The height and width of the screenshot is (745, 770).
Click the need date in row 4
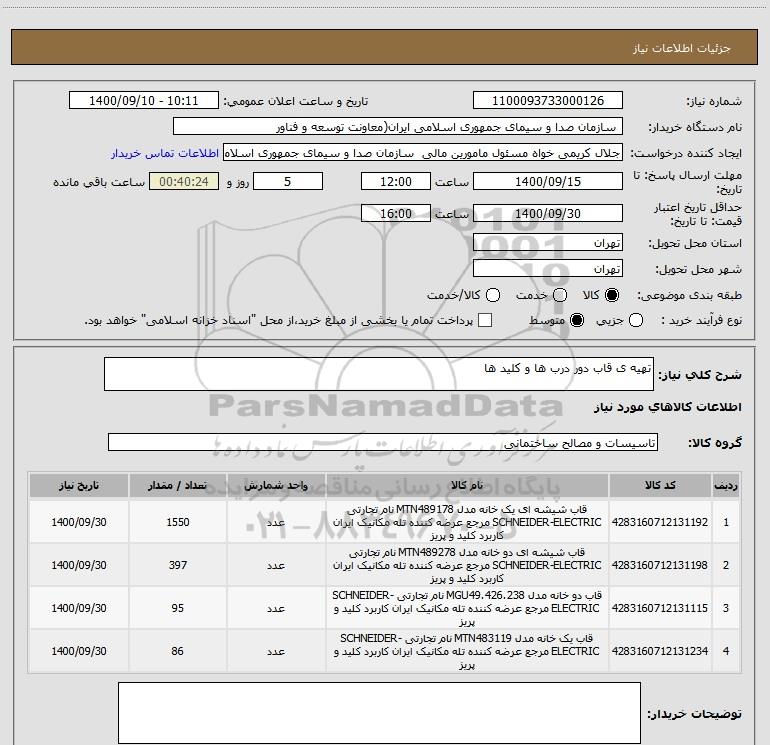click(79, 651)
